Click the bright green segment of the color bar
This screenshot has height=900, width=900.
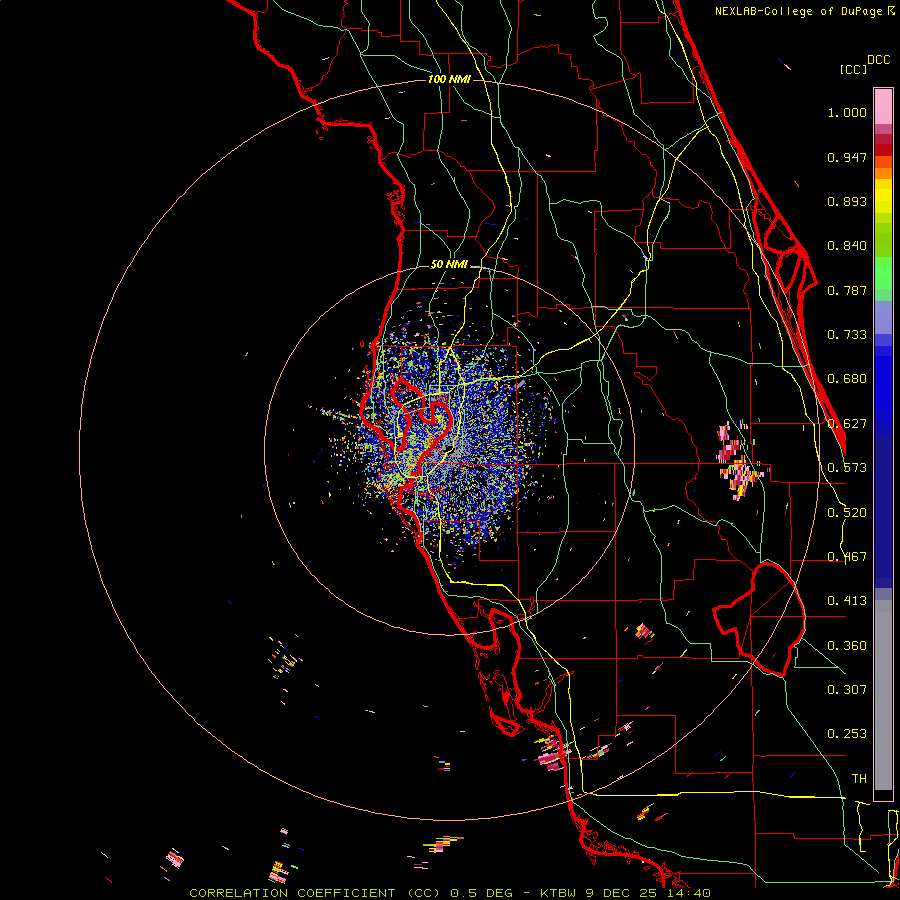(883, 273)
